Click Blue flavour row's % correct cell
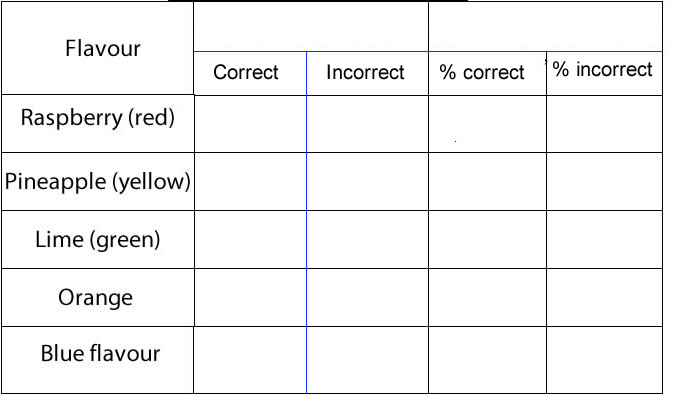The width and height of the screenshot is (673, 395). click(x=487, y=360)
